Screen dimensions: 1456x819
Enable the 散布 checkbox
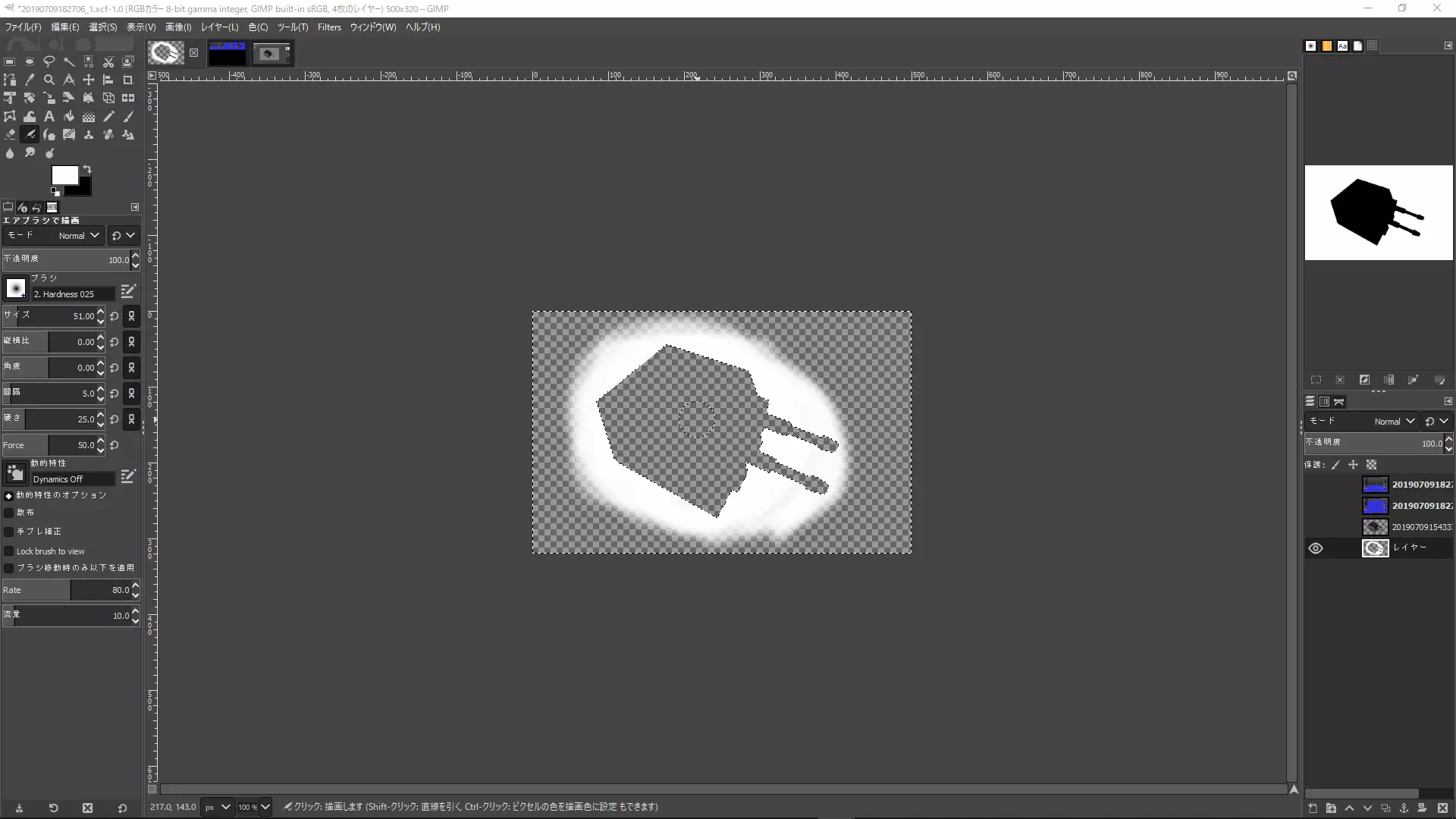(9, 513)
